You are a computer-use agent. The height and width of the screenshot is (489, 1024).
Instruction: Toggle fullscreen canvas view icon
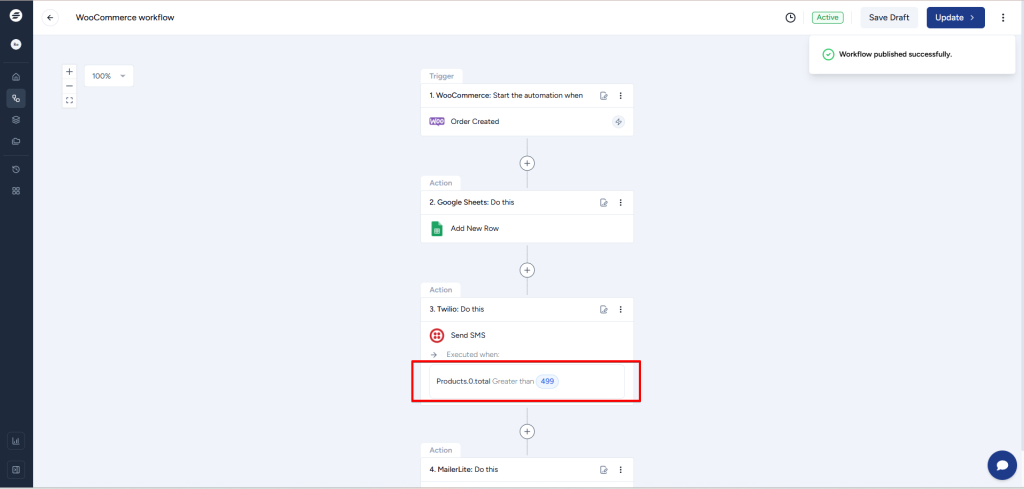pos(69,100)
